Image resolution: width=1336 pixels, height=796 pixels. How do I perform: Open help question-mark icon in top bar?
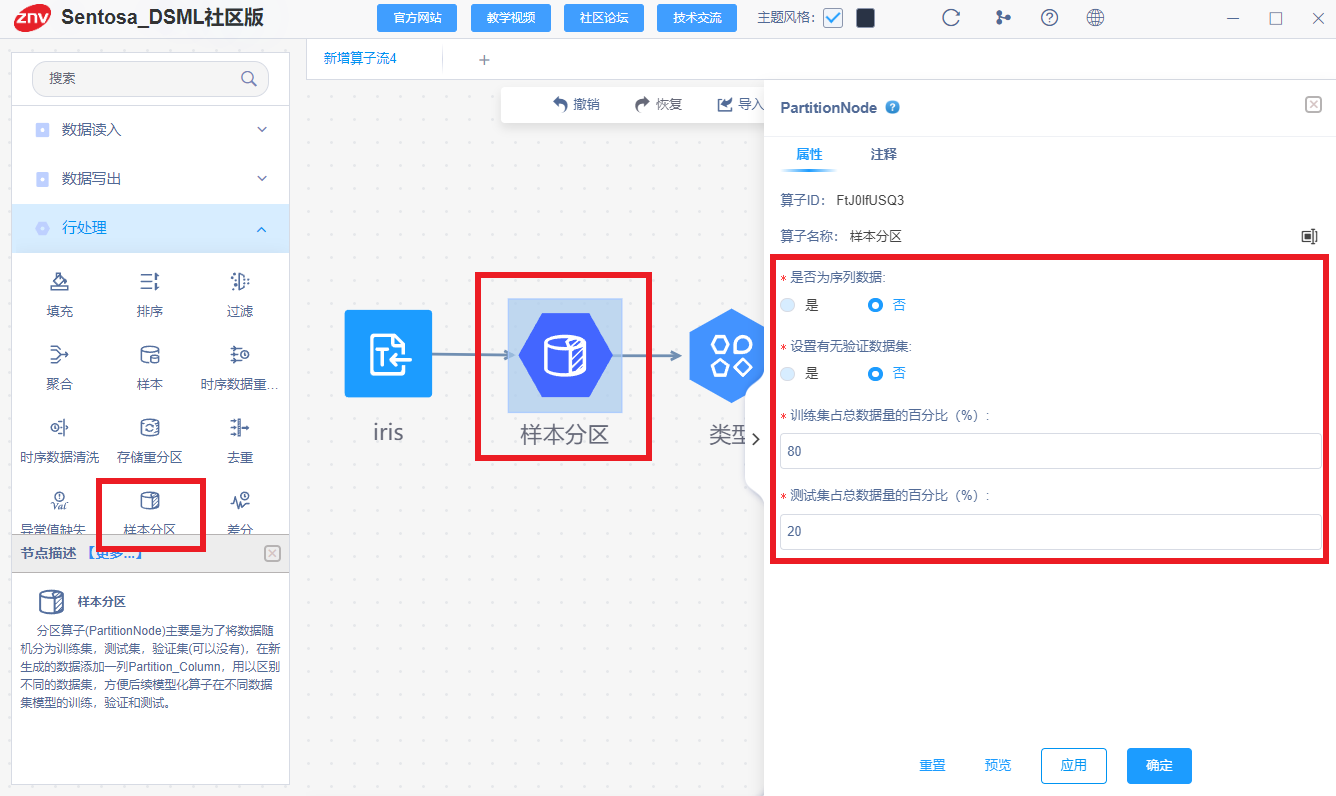(x=1049, y=18)
